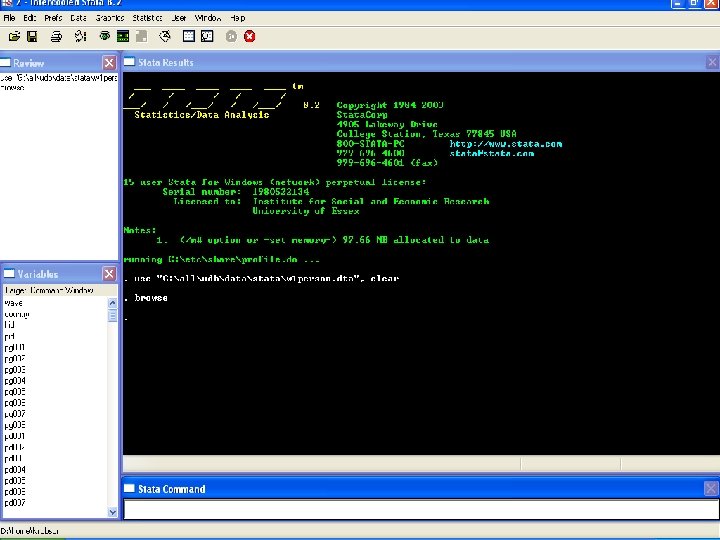Select the 'use' command in Review
This screenshot has width=720, height=540.
[x=59, y=78]
